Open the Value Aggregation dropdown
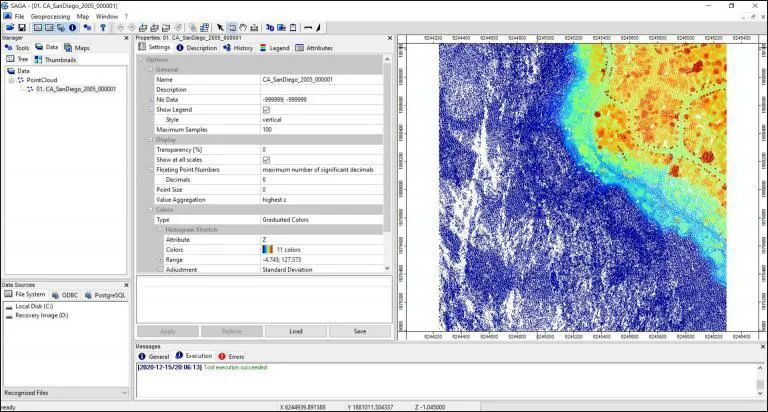This screenshot has width=768, height=412. [x=321, y=199]
